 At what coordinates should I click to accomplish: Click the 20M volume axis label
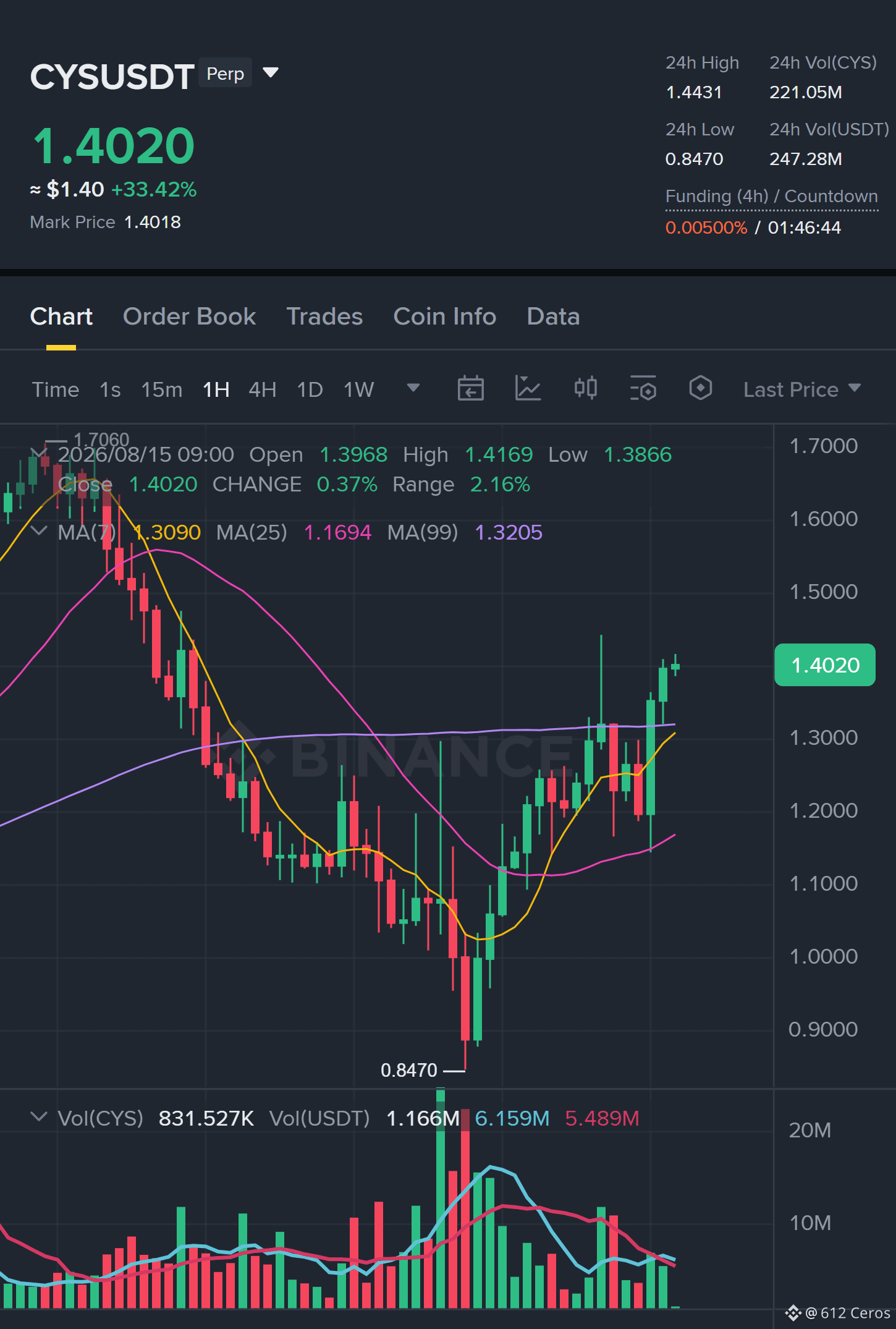[x=809, y=1130]
